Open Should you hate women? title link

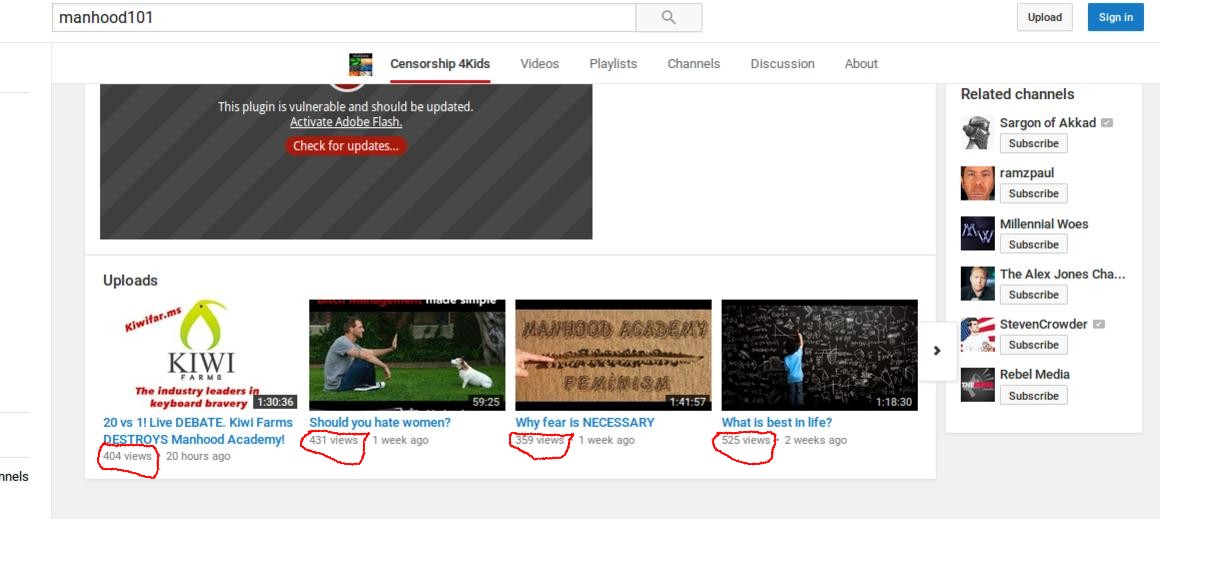tap(380, 422)
